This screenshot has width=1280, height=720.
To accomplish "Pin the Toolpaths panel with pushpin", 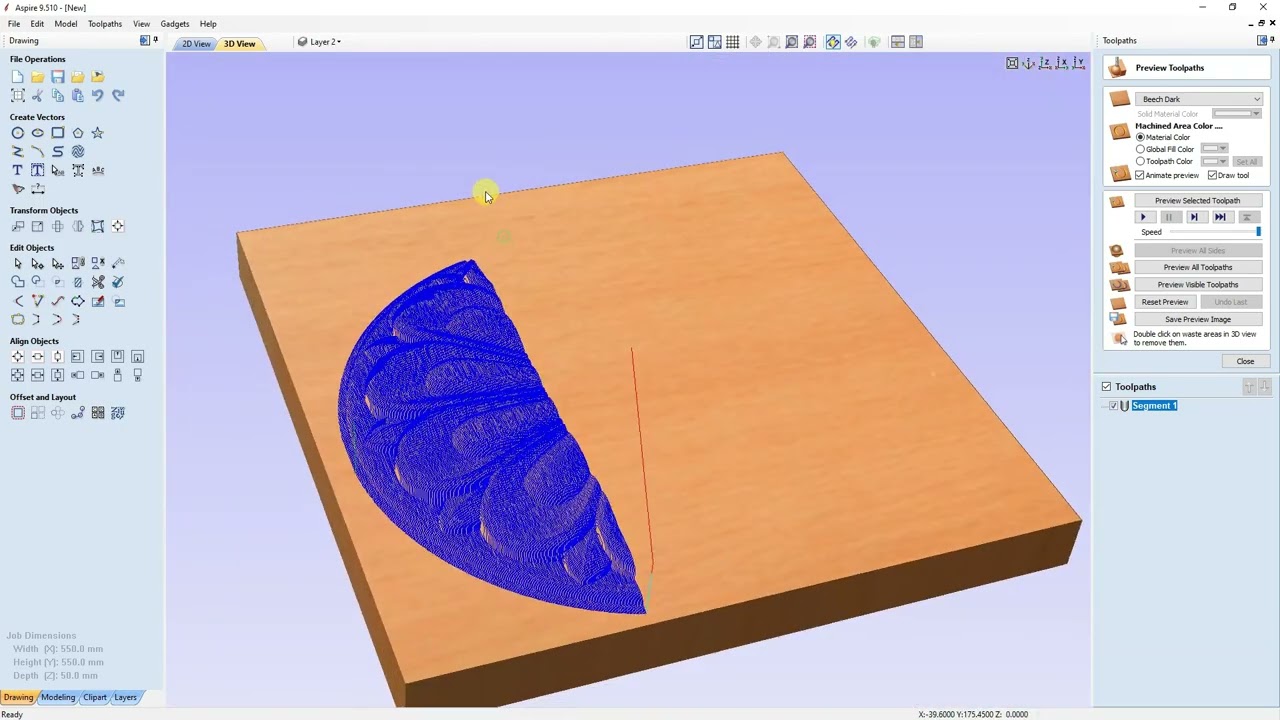I will pyautogui.click(x=1272, y=41).
